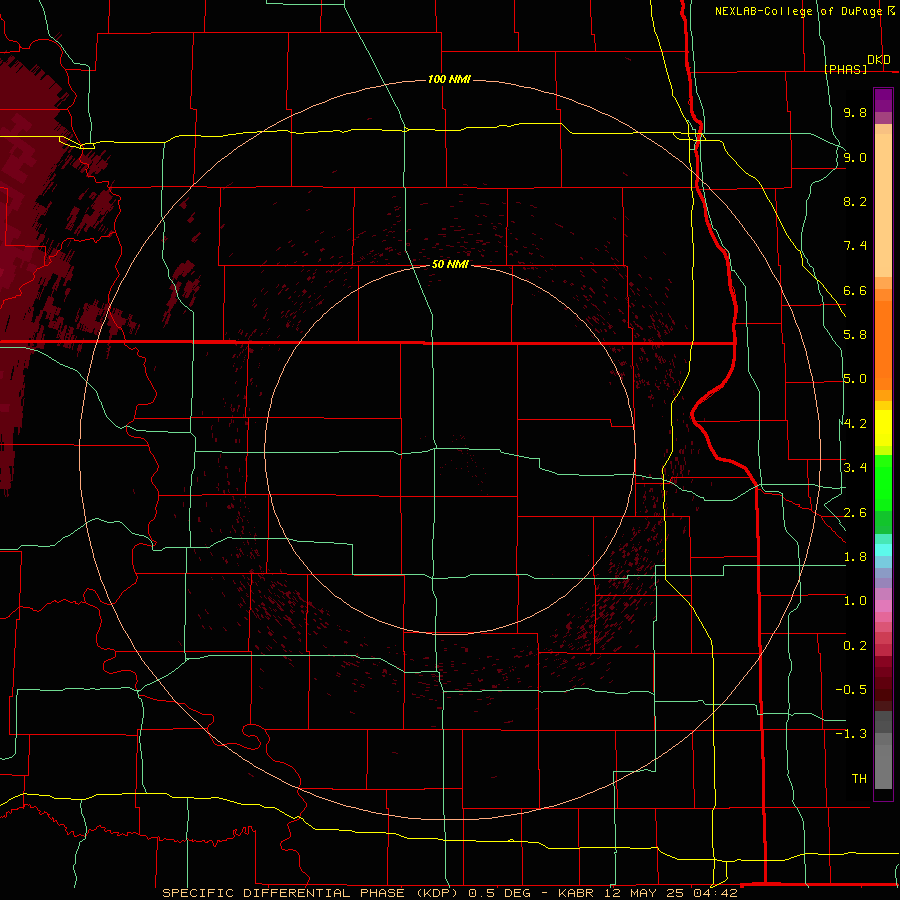The width and height of the screenshot is (900, 900).
Task: Click the 6.6 scale value
Action: tap(855, 290)
